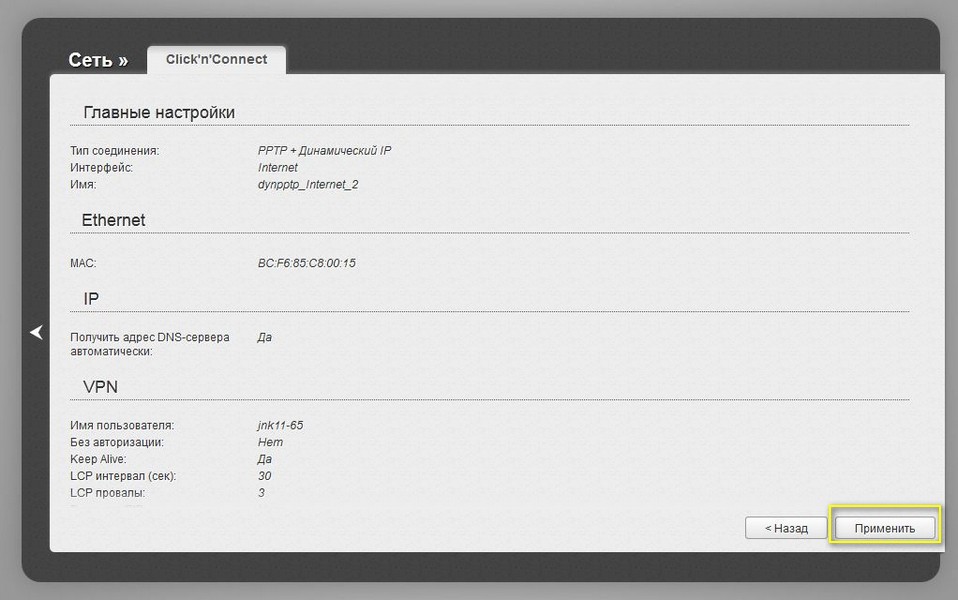Click the LCP провалы label
The height and width of the screenshot is (600, 958).
click(x=108, y=492)
